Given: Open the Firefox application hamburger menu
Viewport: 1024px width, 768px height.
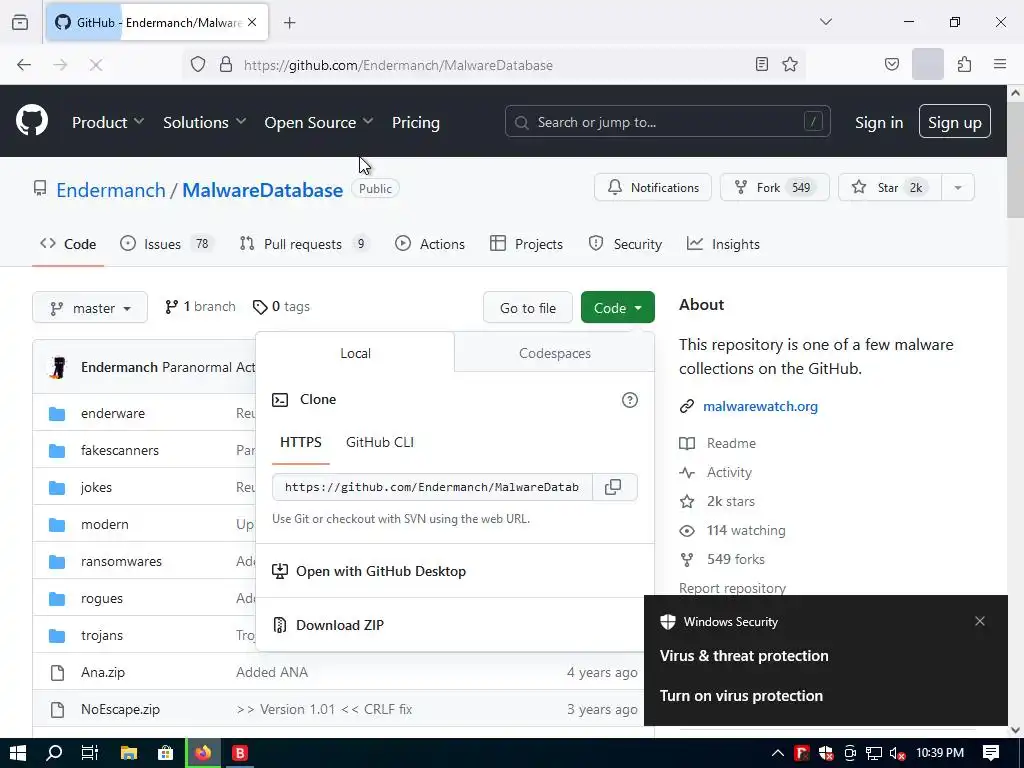Looking at the screenshot, I should (x=999, y=65).
